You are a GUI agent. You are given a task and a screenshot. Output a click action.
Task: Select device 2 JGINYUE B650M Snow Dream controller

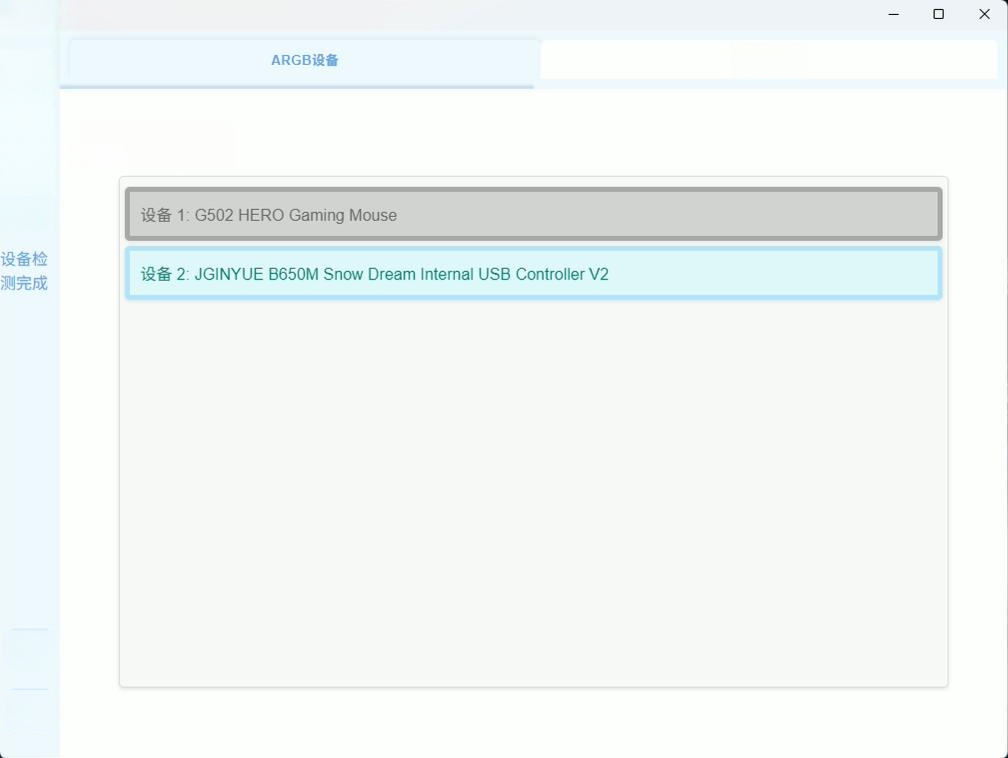[x=534, y=274]
